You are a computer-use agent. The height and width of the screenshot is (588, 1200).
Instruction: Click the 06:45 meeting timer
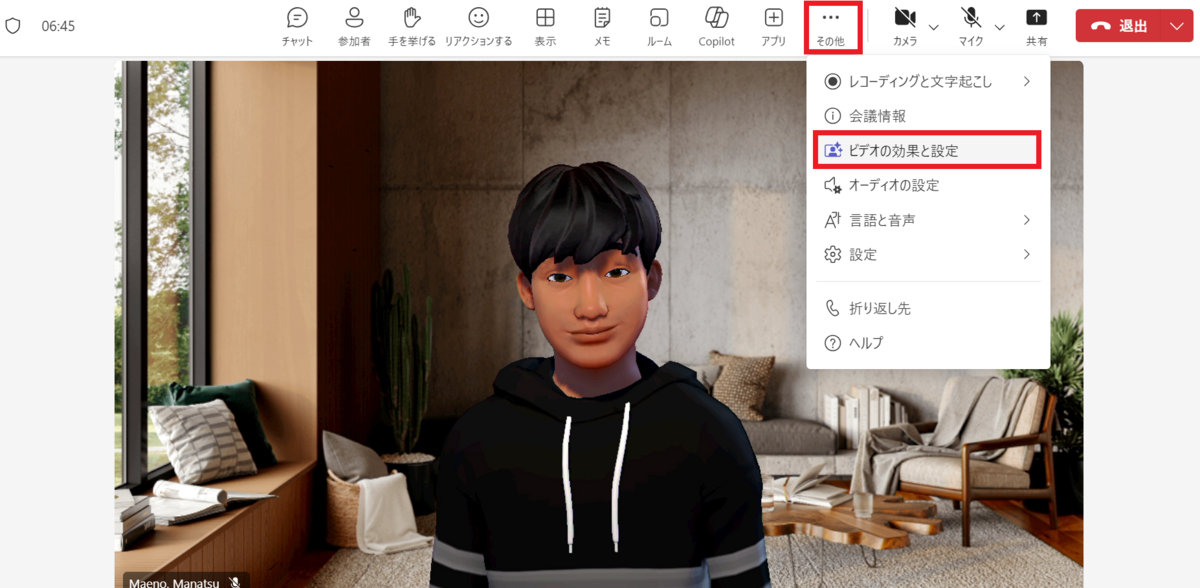click(58, 27)
